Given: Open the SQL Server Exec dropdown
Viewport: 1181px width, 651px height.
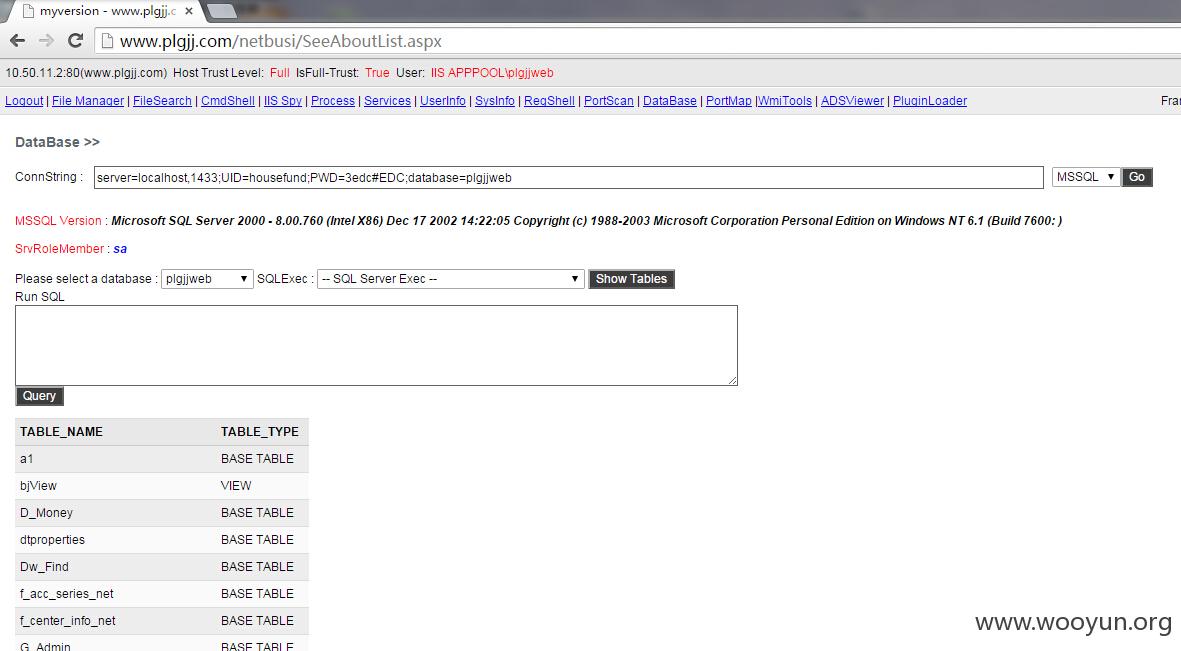Looking at the screenshot, I should click(450, 279).
